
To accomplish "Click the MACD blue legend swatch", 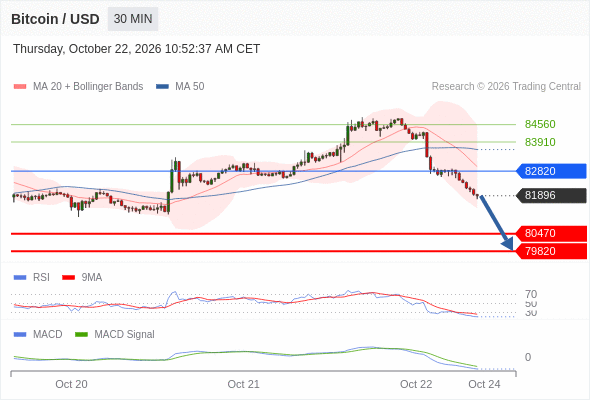I will [x=20, y=335].
